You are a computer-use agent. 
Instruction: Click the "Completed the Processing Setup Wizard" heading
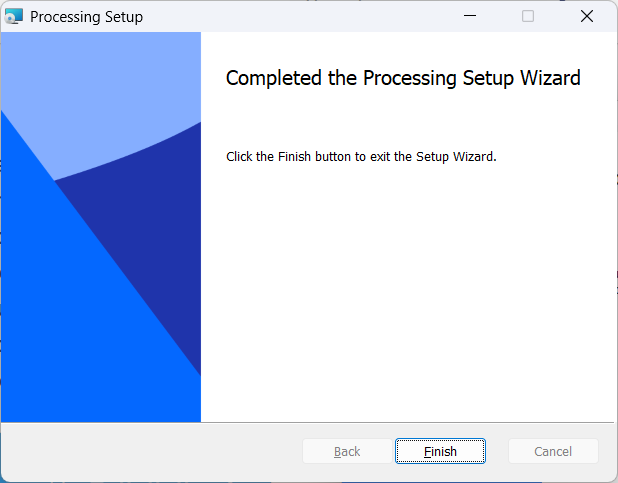403,78
